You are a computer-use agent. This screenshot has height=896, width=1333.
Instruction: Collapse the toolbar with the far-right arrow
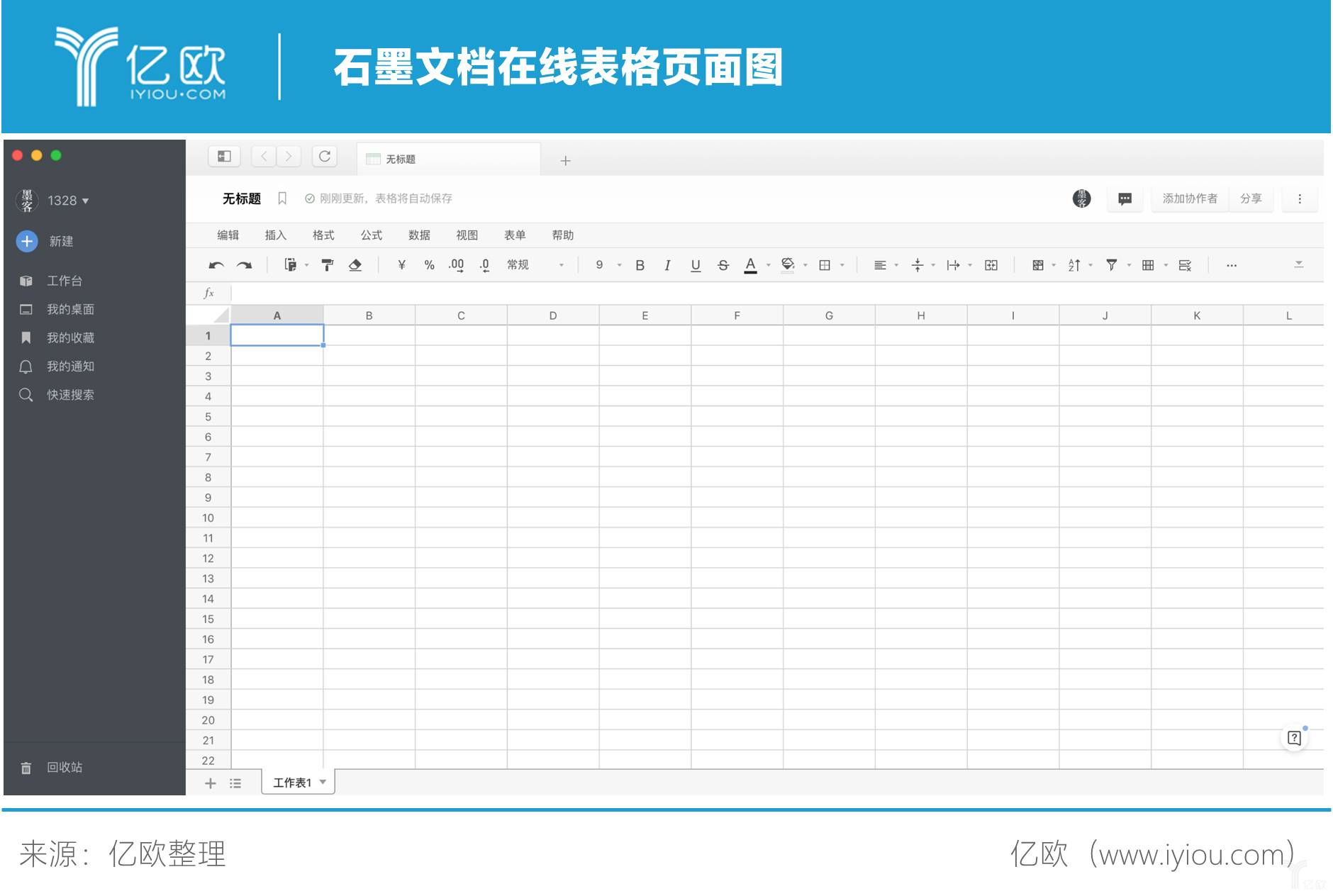pos(1299,264)
